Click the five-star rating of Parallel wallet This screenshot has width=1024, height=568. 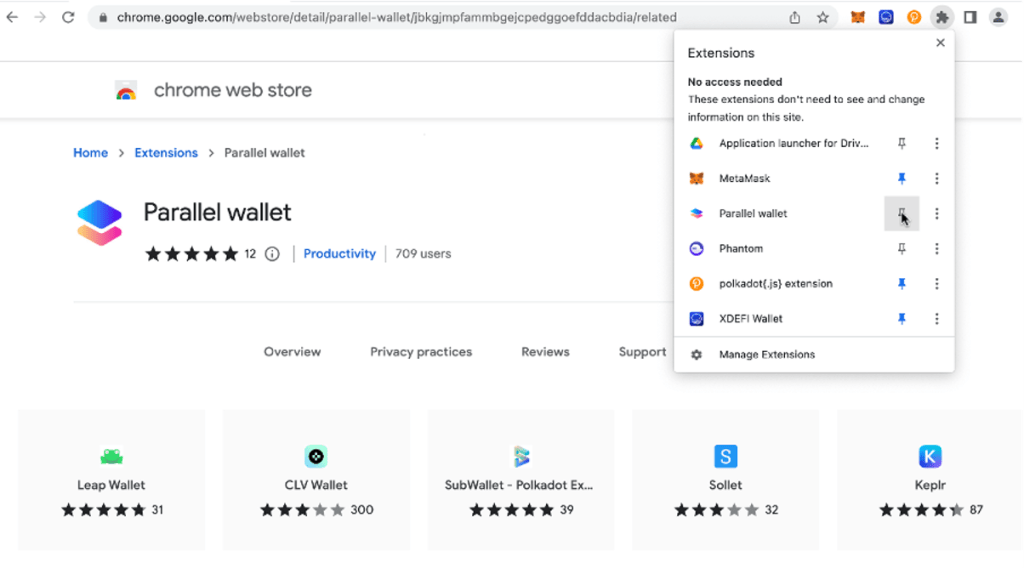click(x=191, y=254)
